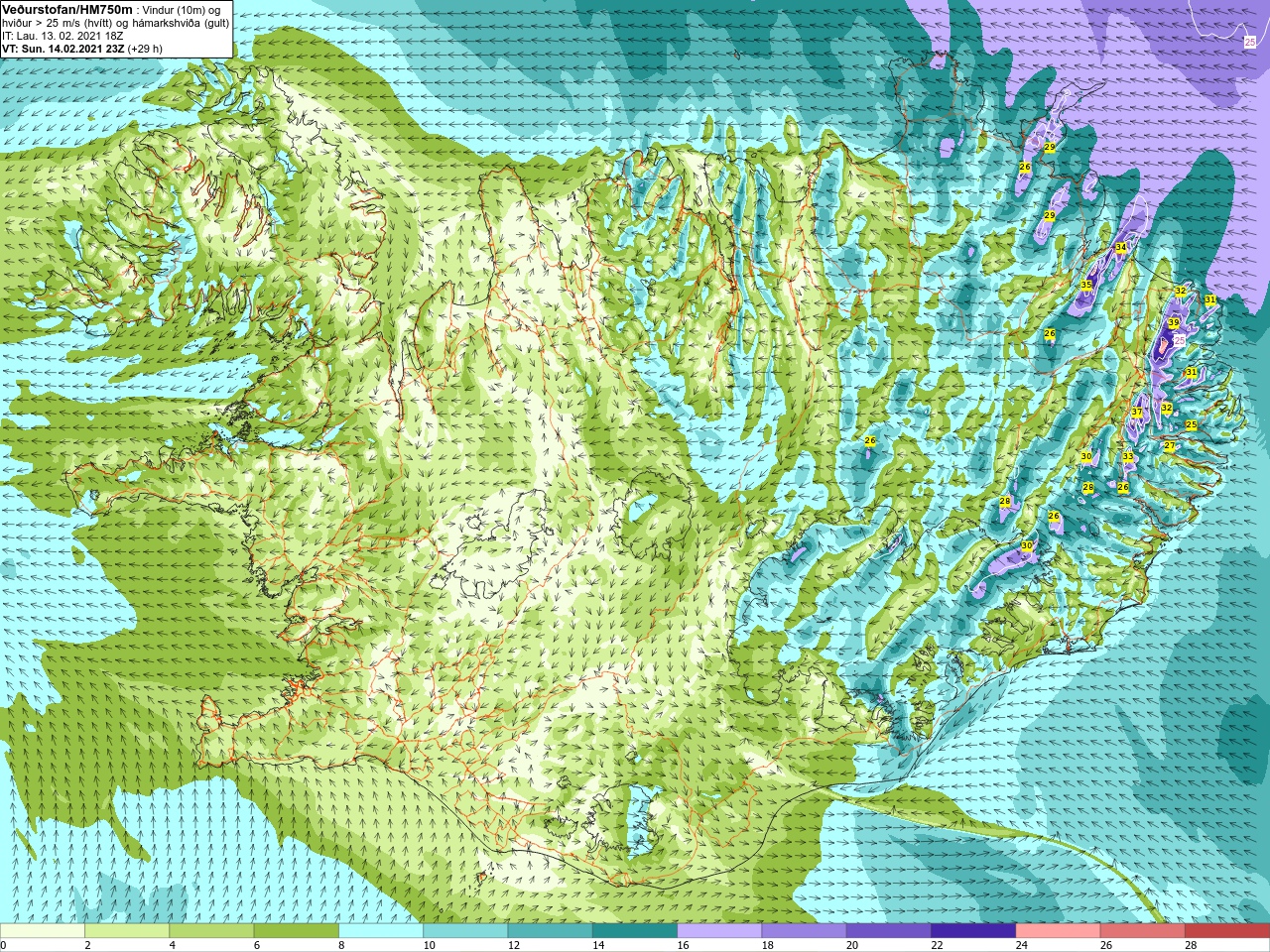The image size is (1270, 952).
Task: Click the Veðurstofan/HM750m title text
Action: coord(67,9)
